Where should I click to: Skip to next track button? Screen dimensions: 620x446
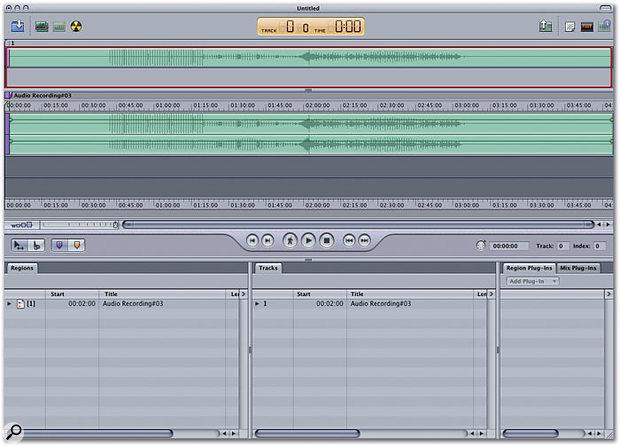pos(268,240)
